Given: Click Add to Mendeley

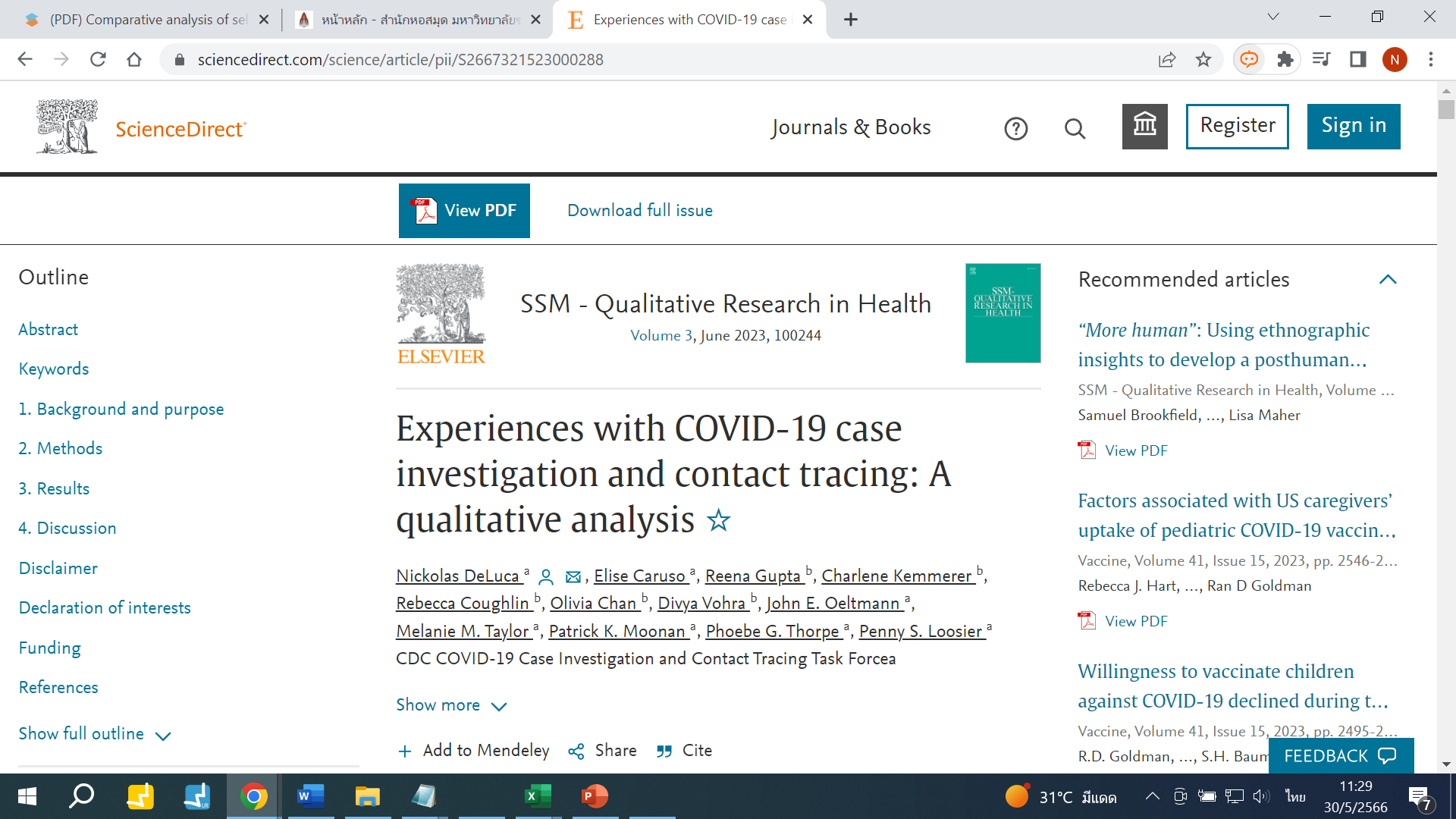Looking at the screenshot, I should (x=474, y=751).
